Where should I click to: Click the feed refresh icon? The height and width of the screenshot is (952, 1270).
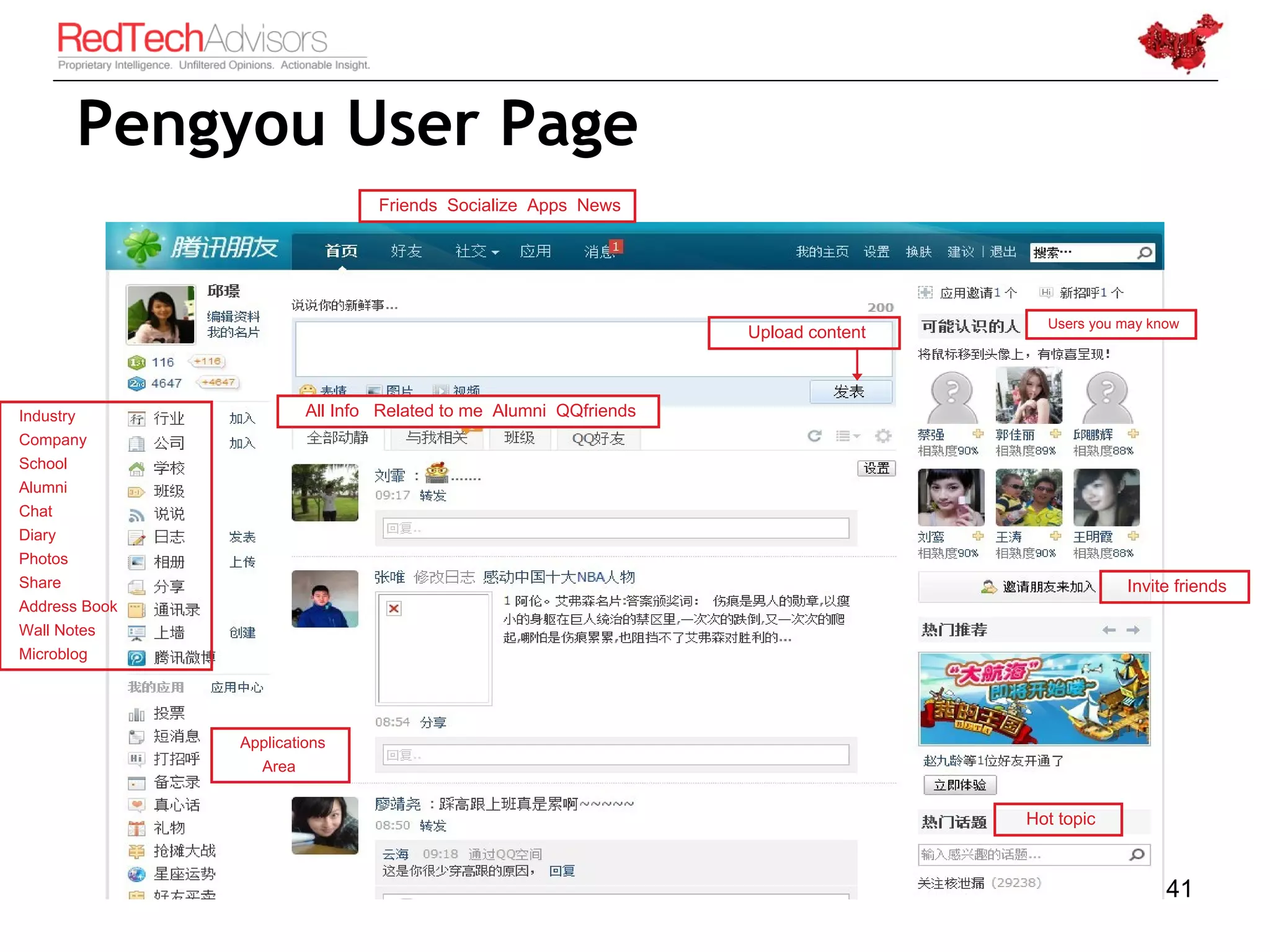pos(815,436)
